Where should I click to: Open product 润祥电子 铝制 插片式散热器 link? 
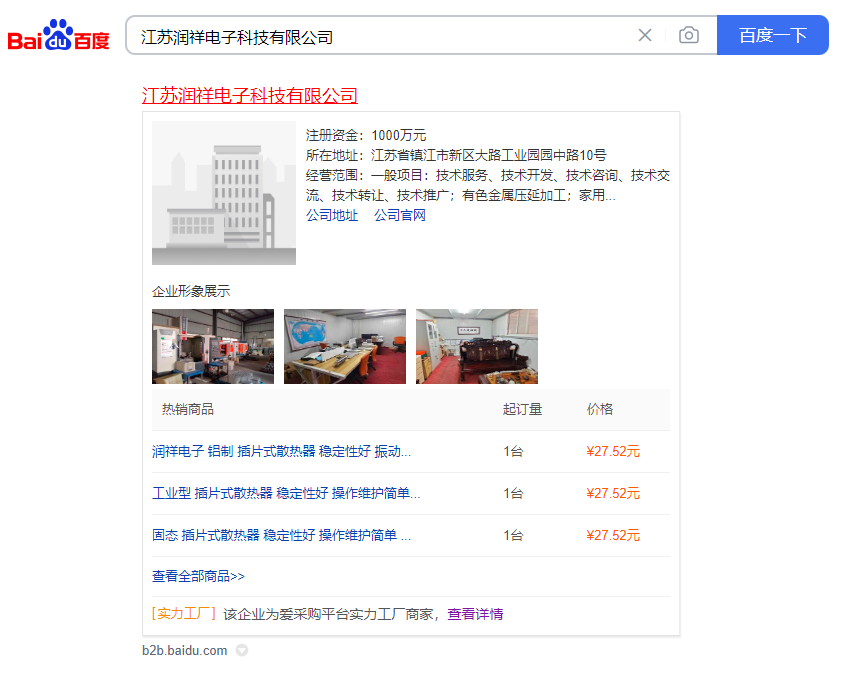click(282, 451)
